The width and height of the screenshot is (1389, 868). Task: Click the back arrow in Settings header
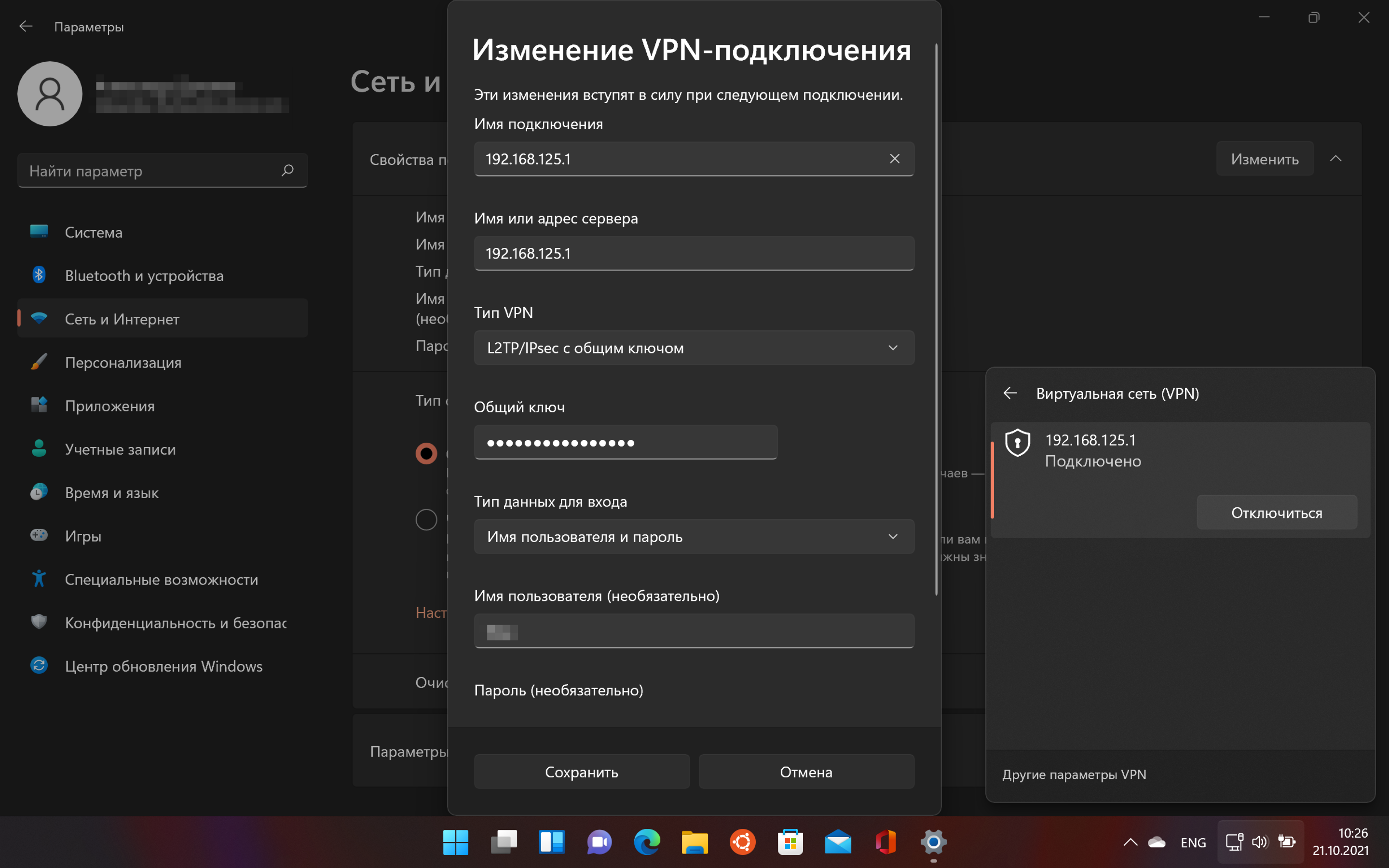click(26, 27)
